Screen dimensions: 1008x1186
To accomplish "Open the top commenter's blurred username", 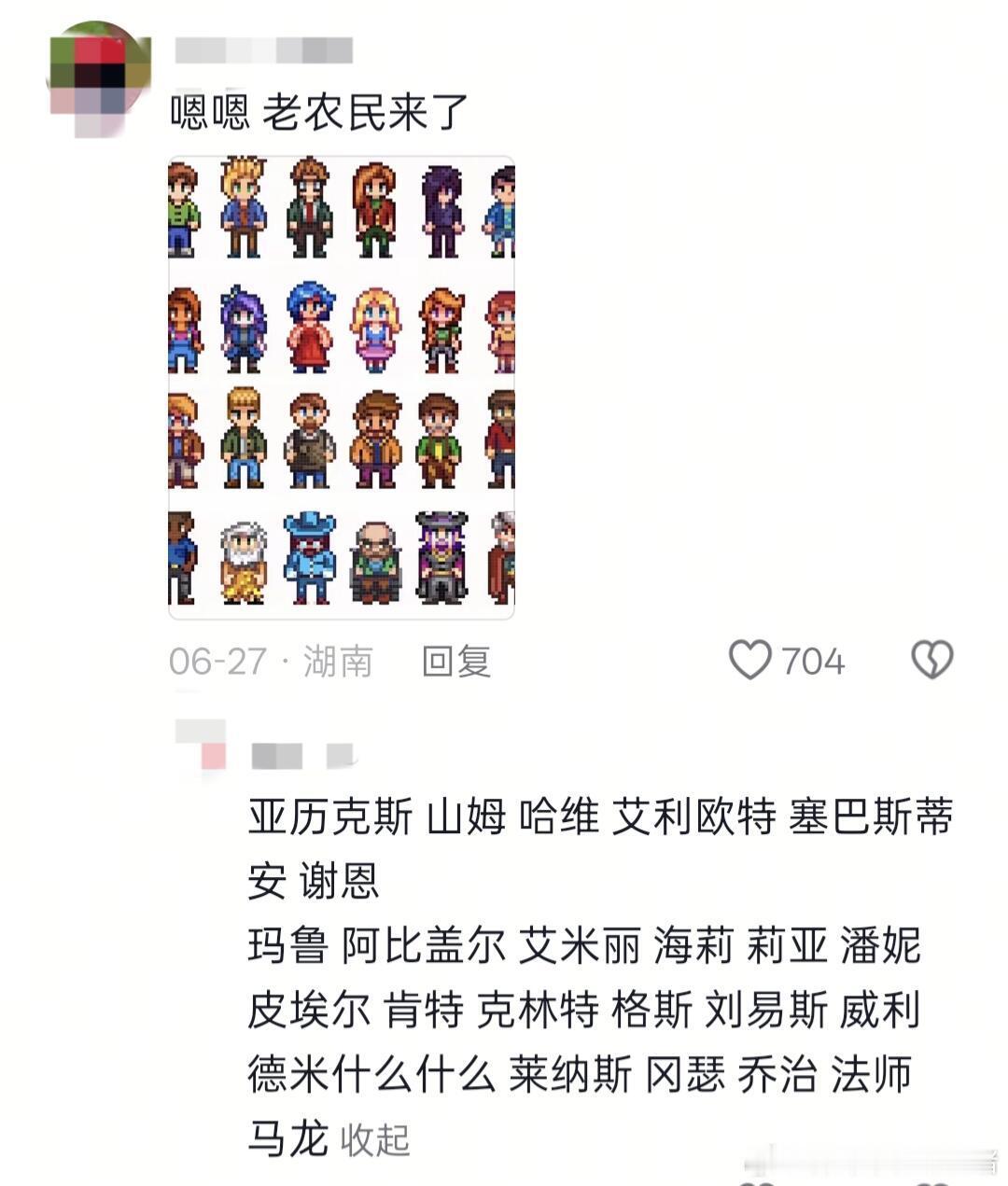I will pyautogui.click(x=263, y=50).
